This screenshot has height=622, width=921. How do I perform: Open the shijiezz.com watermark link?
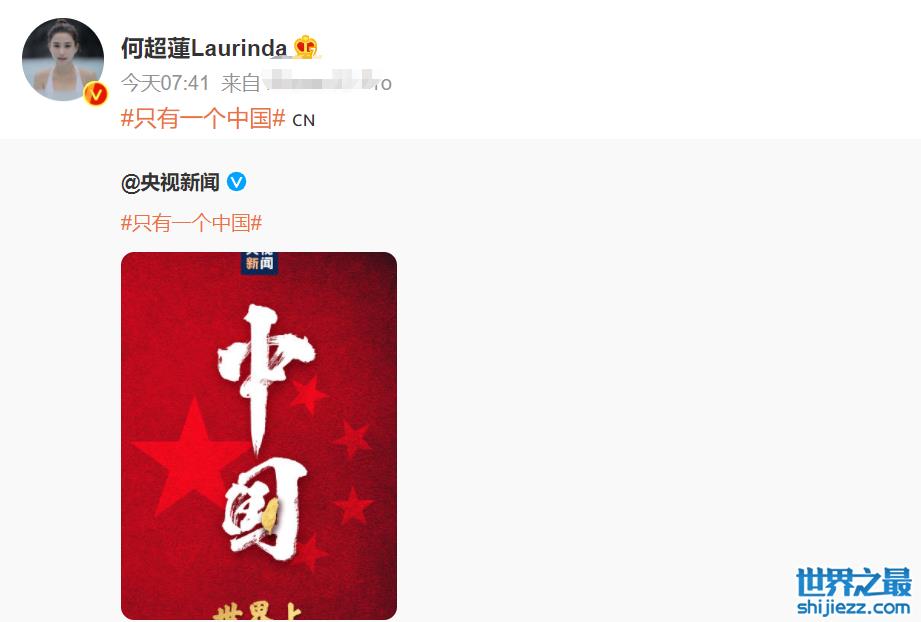coord(853,607)
